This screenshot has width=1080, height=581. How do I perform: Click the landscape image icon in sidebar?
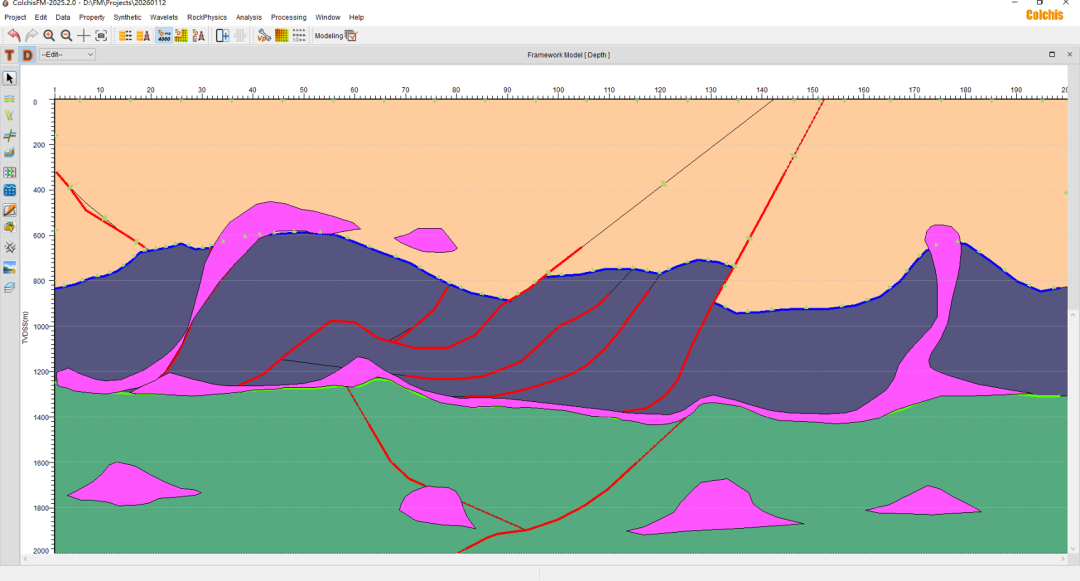(x=10, y=267)
